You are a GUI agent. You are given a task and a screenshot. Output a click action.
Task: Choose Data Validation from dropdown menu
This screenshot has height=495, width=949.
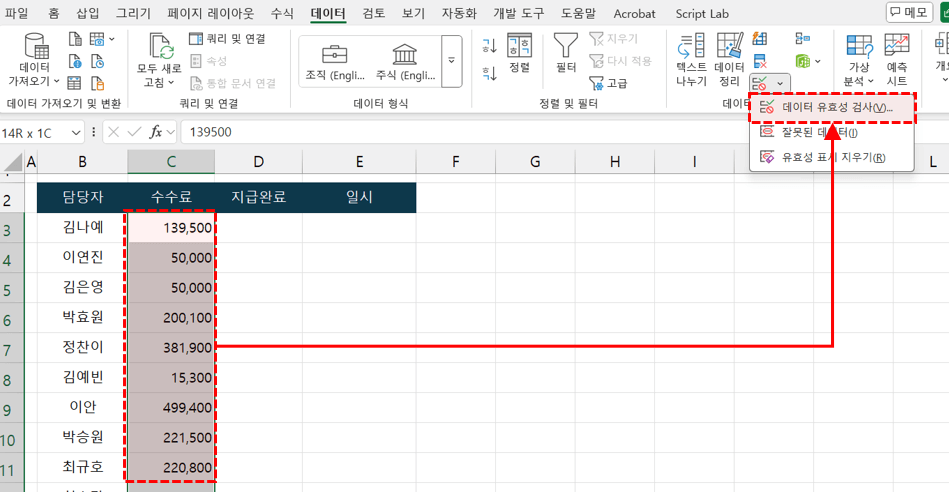click(x=832, y=107)
